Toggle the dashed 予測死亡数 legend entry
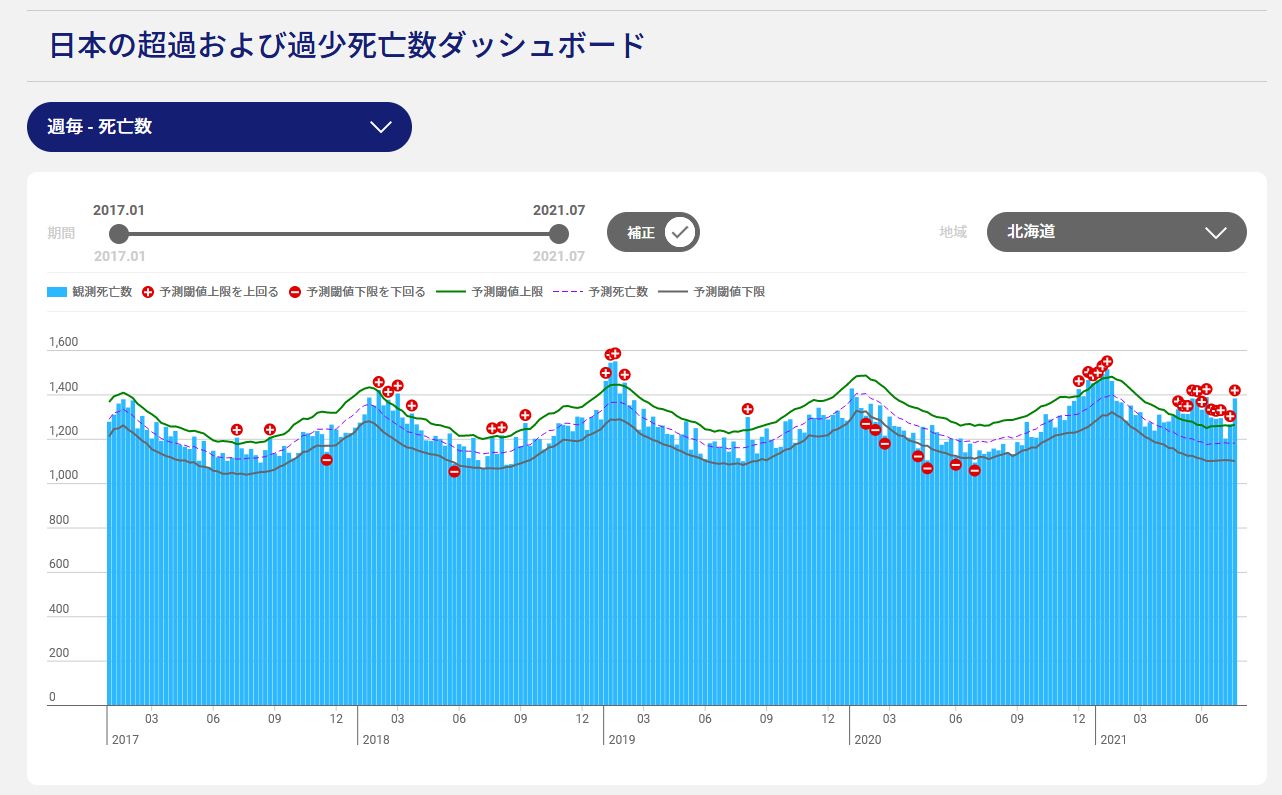Viewport: 1282px width, 795px height. click(x=600, y=292)
